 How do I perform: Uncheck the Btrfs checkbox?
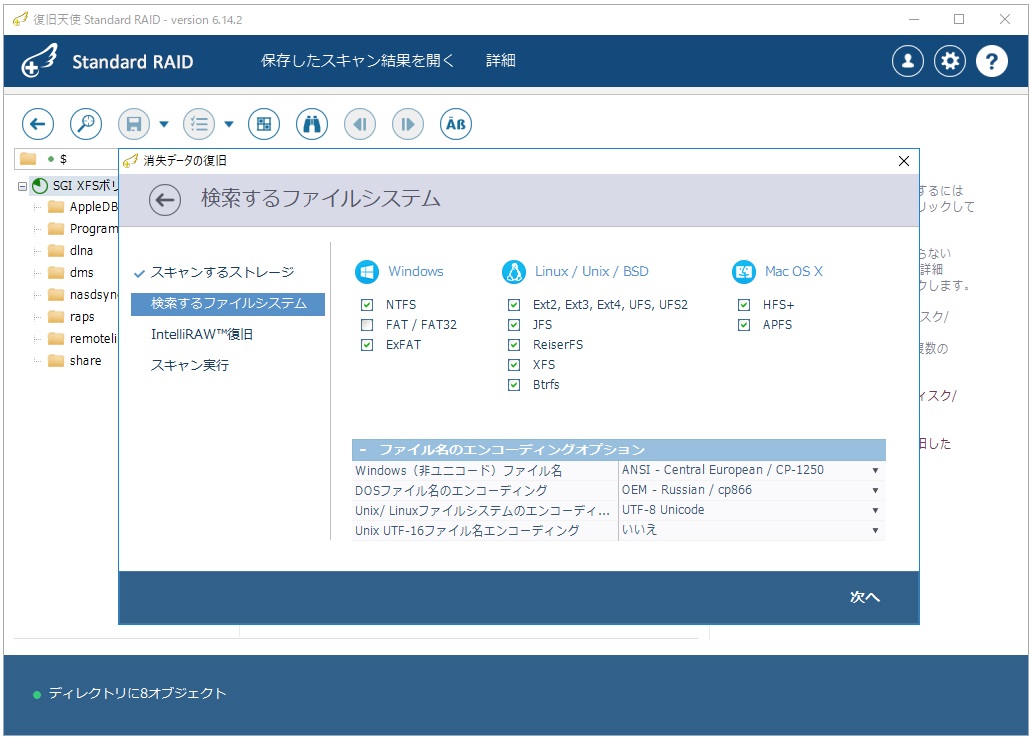click(514, 385)
